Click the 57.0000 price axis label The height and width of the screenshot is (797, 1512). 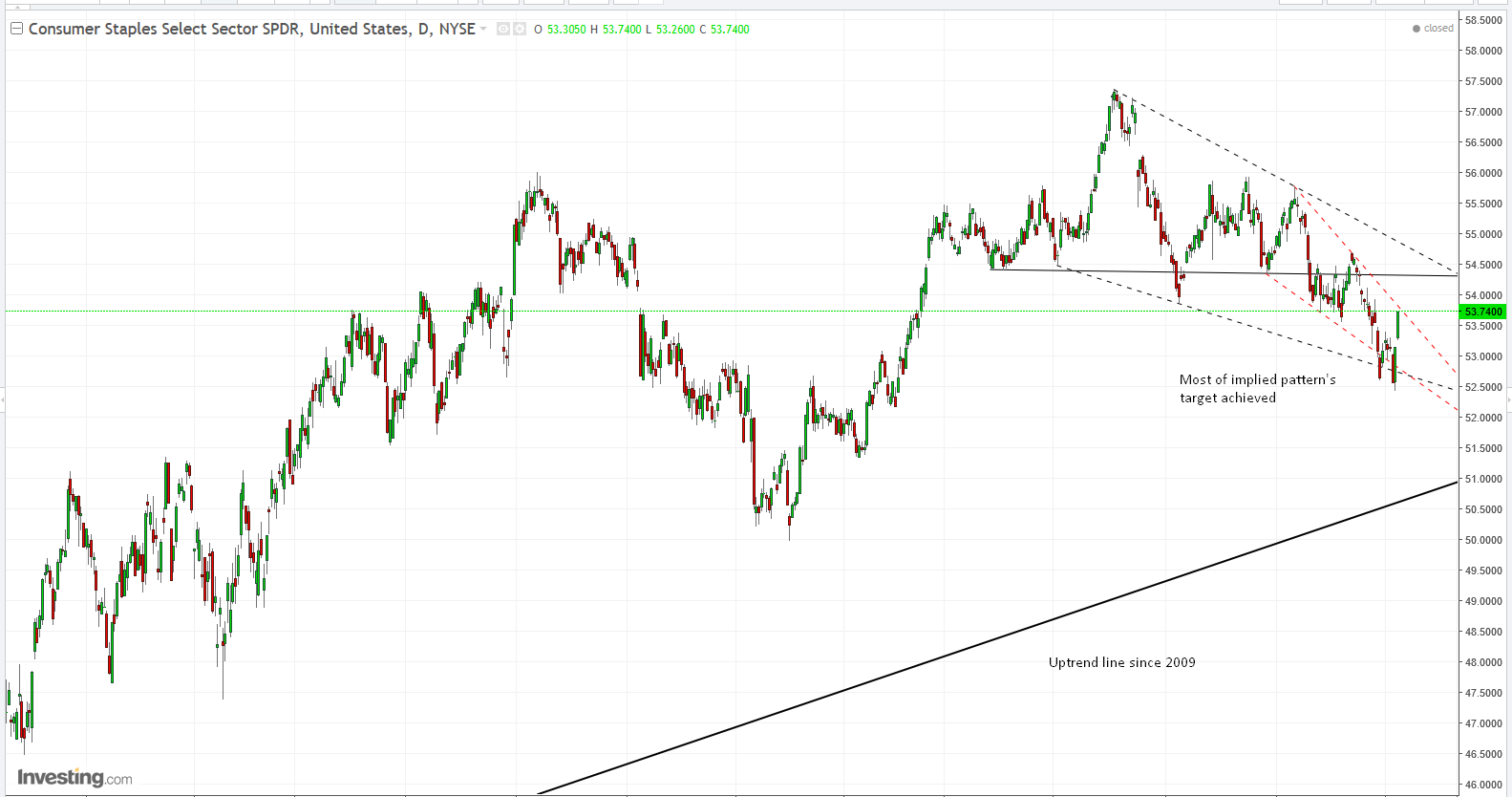(x=1483, y=112)
